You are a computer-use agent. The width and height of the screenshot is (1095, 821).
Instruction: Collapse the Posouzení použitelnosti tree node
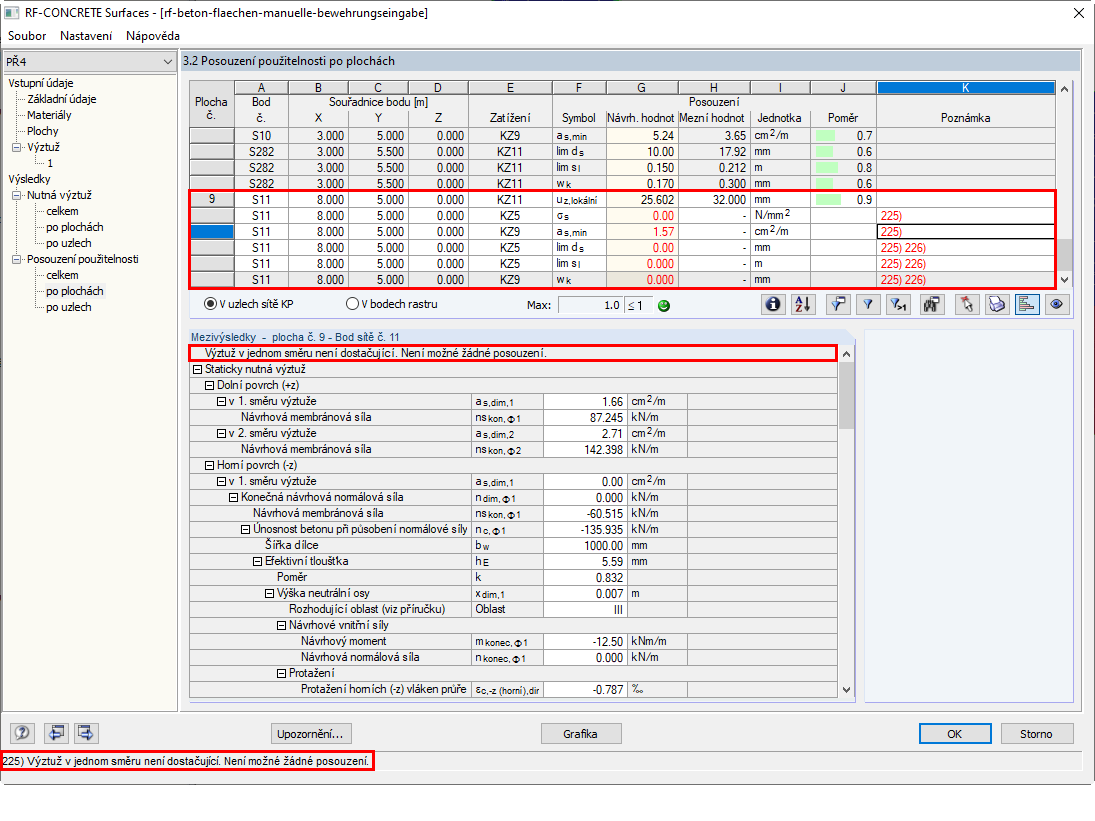(17, 259)
